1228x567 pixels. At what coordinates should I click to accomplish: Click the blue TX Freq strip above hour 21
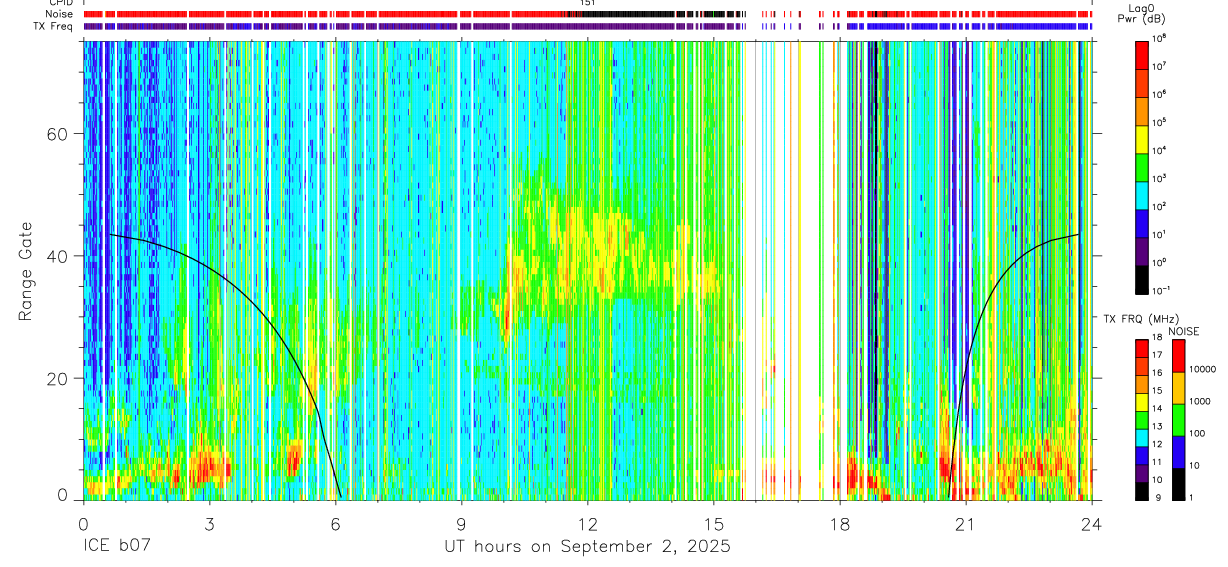point(966,26)
